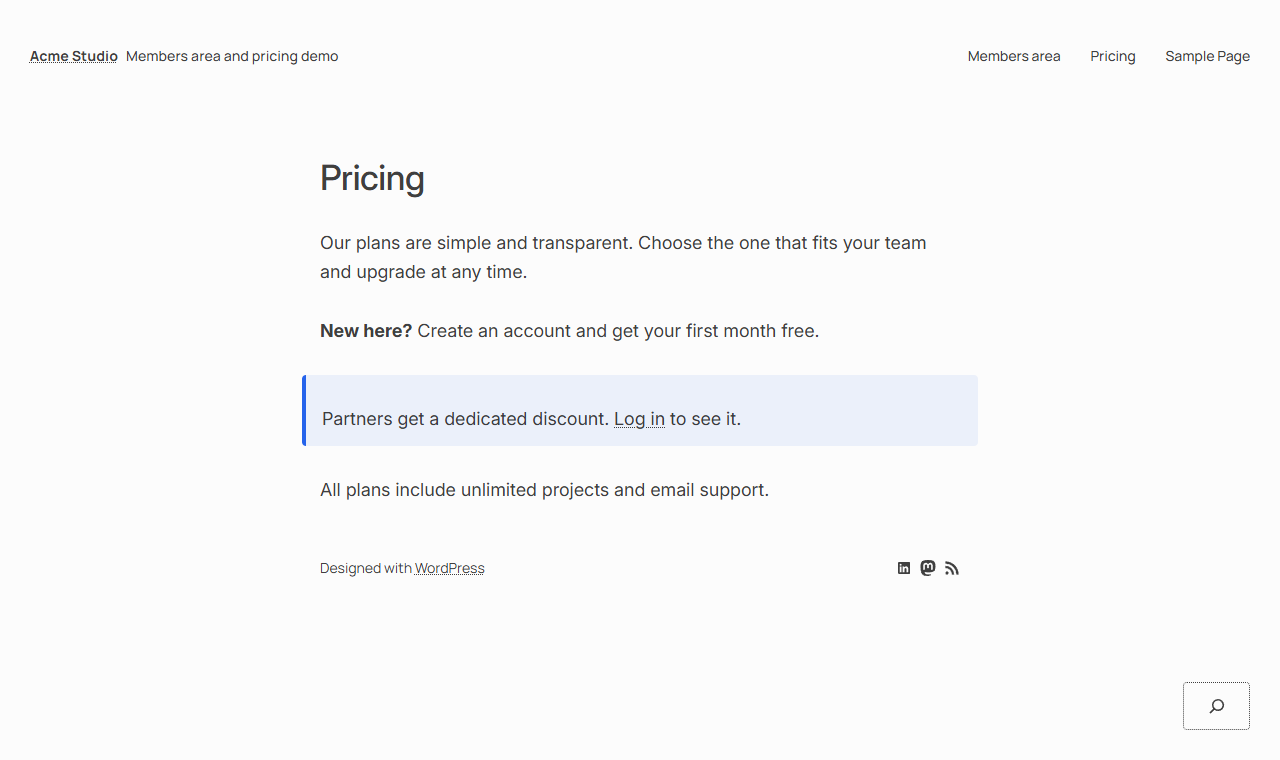Open Sample Page from the navigation
The width and height of the screenshot is (1280, 760).
click(x=1207, y=56)
